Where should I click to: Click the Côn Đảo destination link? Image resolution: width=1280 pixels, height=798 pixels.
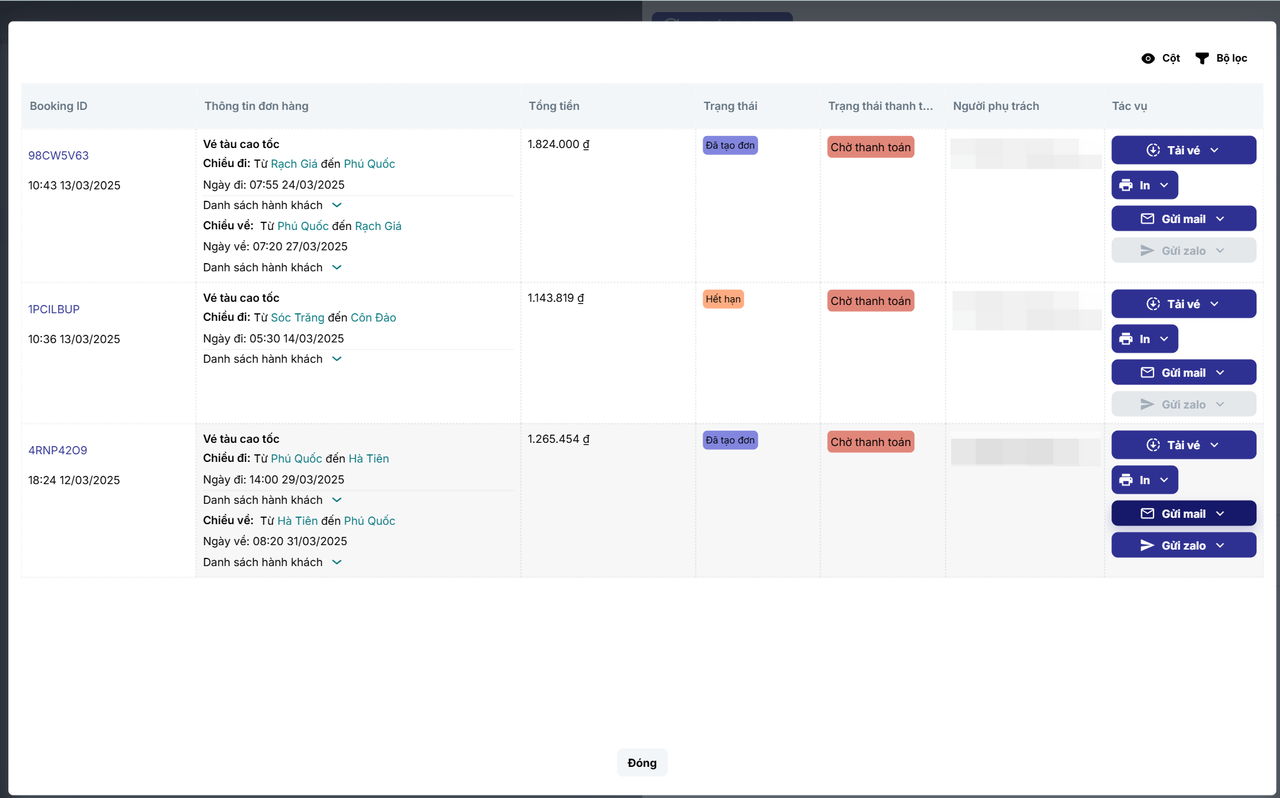click(x=373, y=318)
